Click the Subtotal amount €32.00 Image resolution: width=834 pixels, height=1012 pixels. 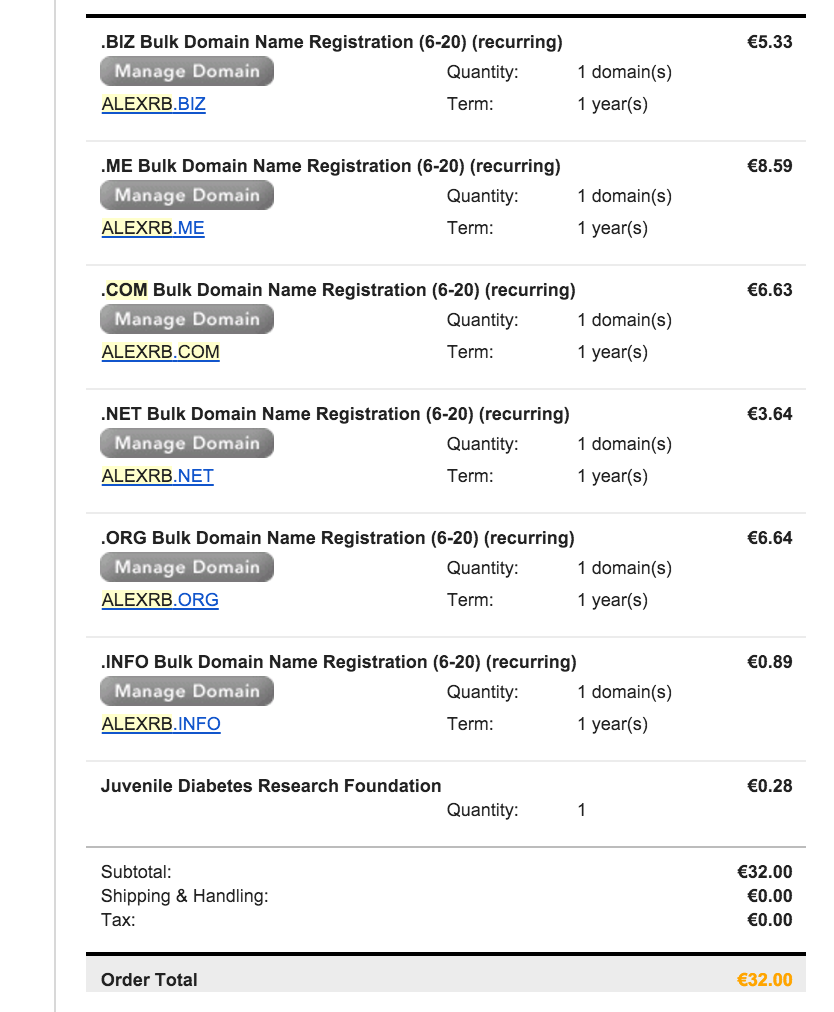(x=764, y=872)
